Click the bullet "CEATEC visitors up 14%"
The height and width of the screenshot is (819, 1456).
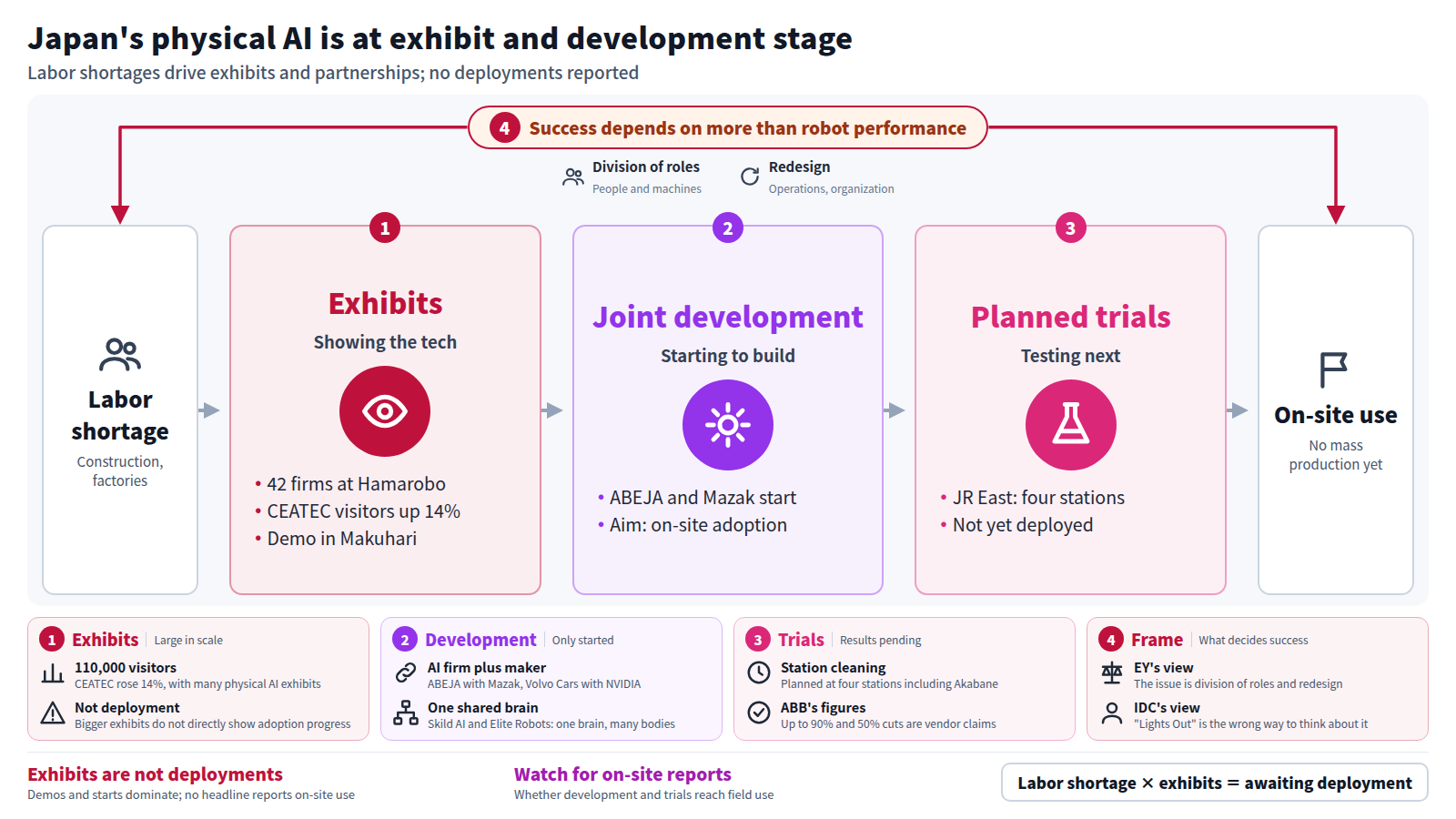coord(363,511)
